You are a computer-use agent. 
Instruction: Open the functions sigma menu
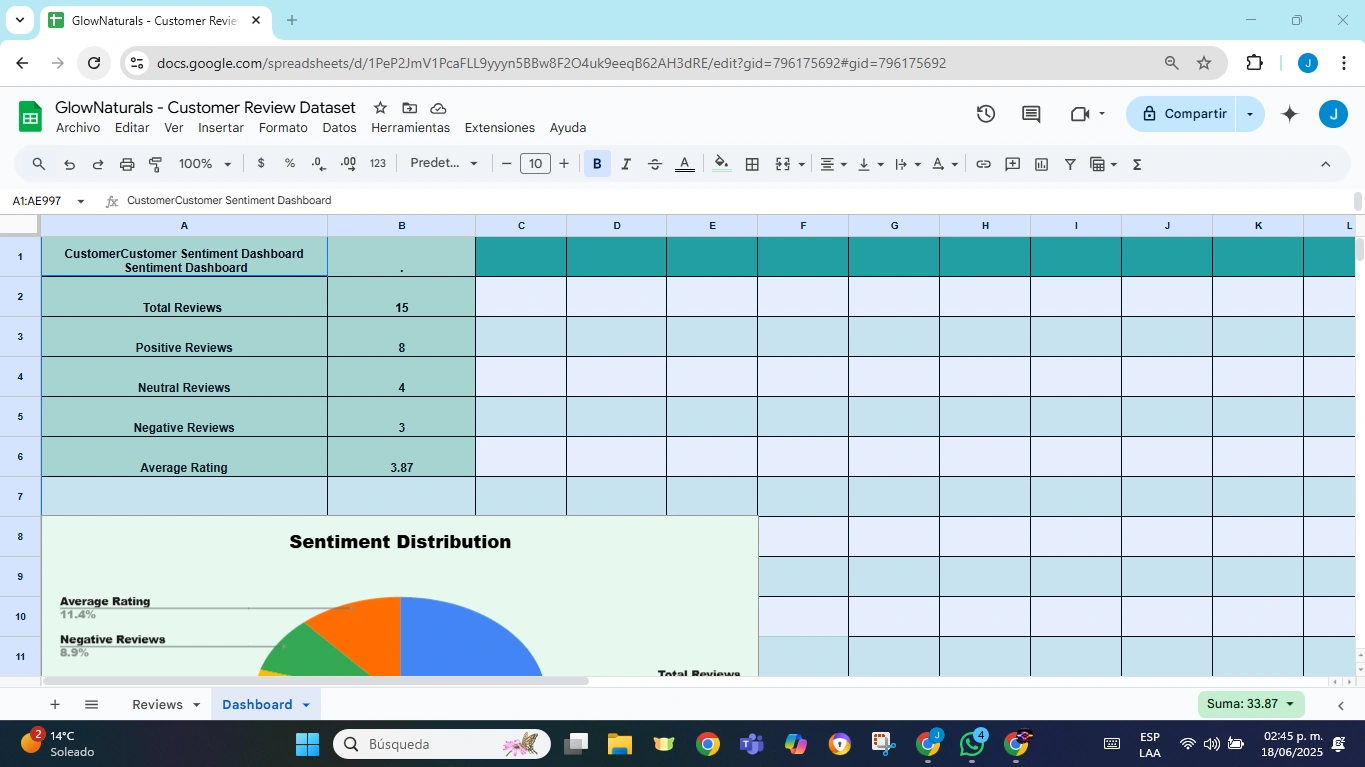pos(1137,164)
